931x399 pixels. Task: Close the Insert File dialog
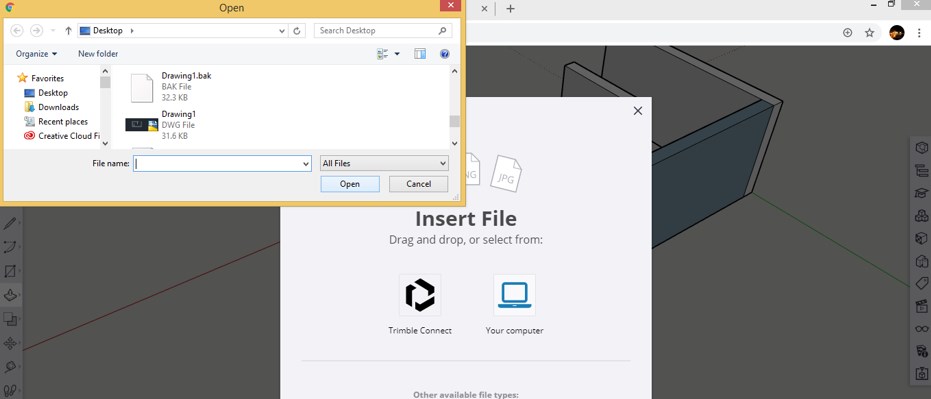[x=638, y=111]
